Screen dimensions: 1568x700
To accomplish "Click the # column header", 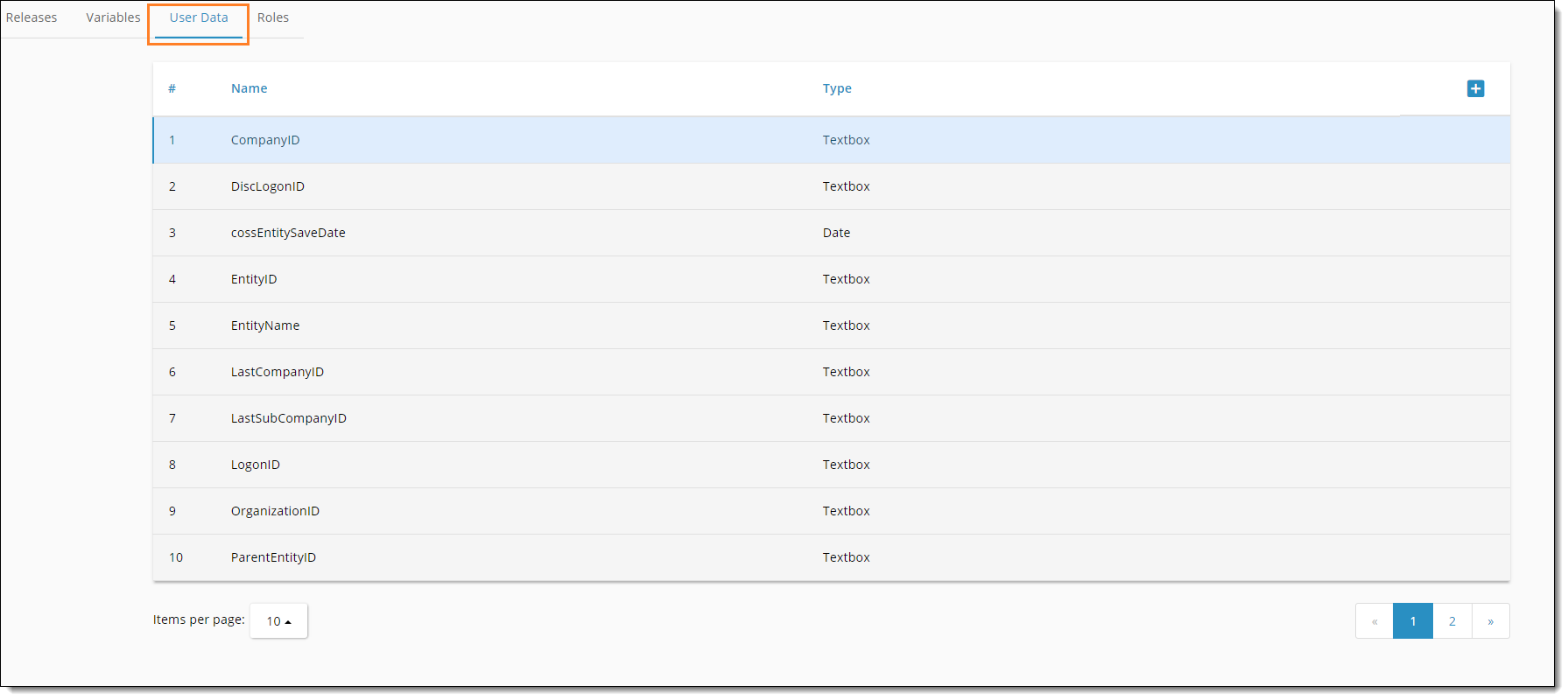I will coord(172,88).
